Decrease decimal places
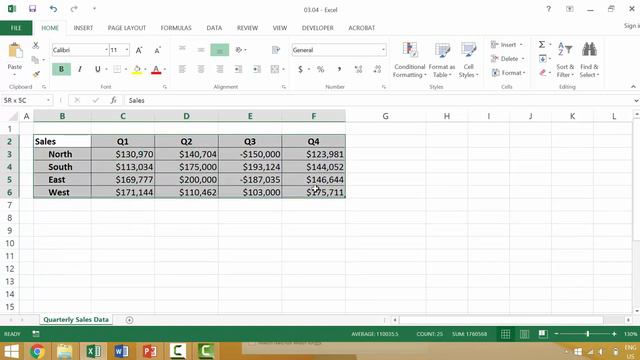 [x=378, y=69]
